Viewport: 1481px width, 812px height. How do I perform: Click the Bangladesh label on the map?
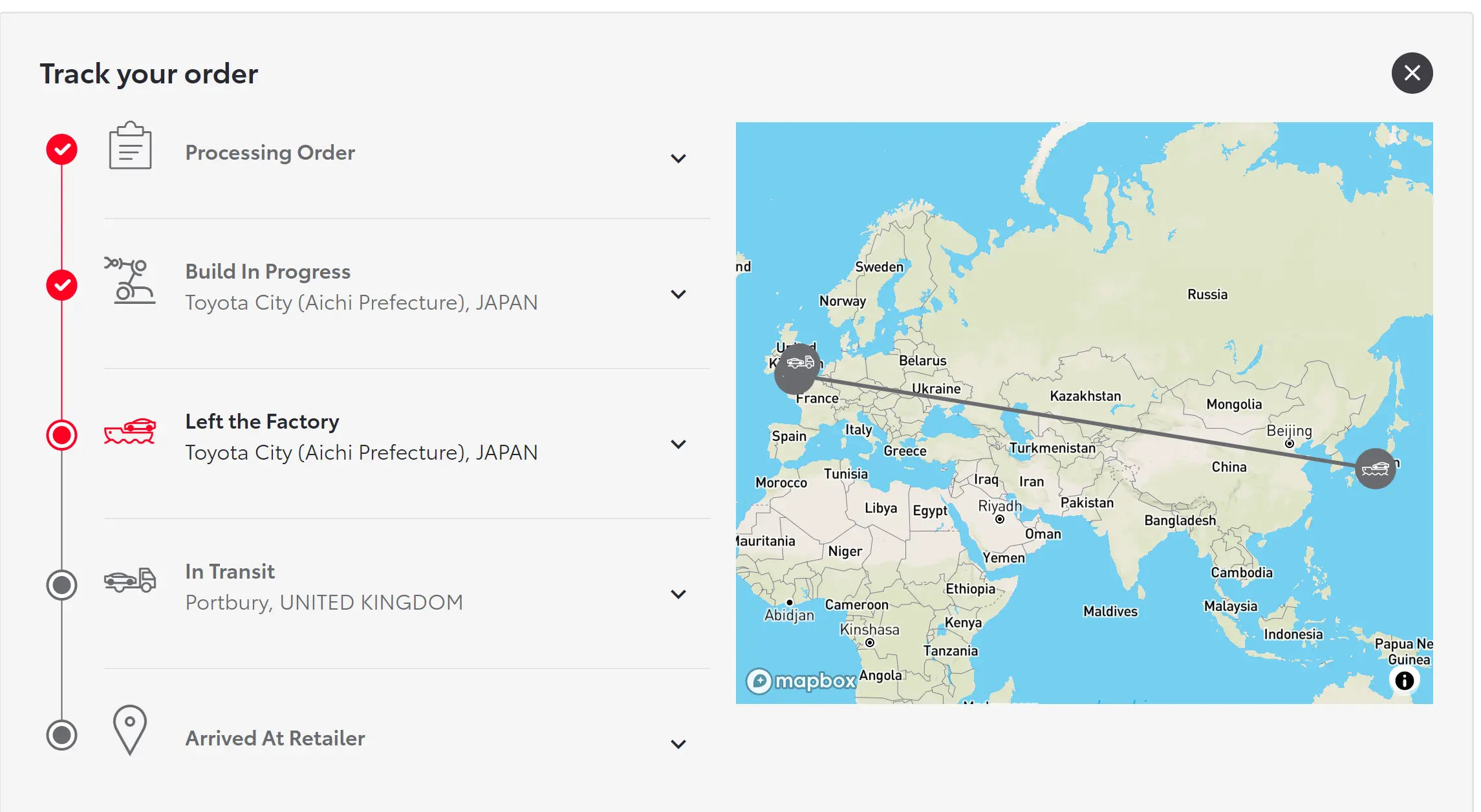pyautogui.click(x=1180, y=520)
